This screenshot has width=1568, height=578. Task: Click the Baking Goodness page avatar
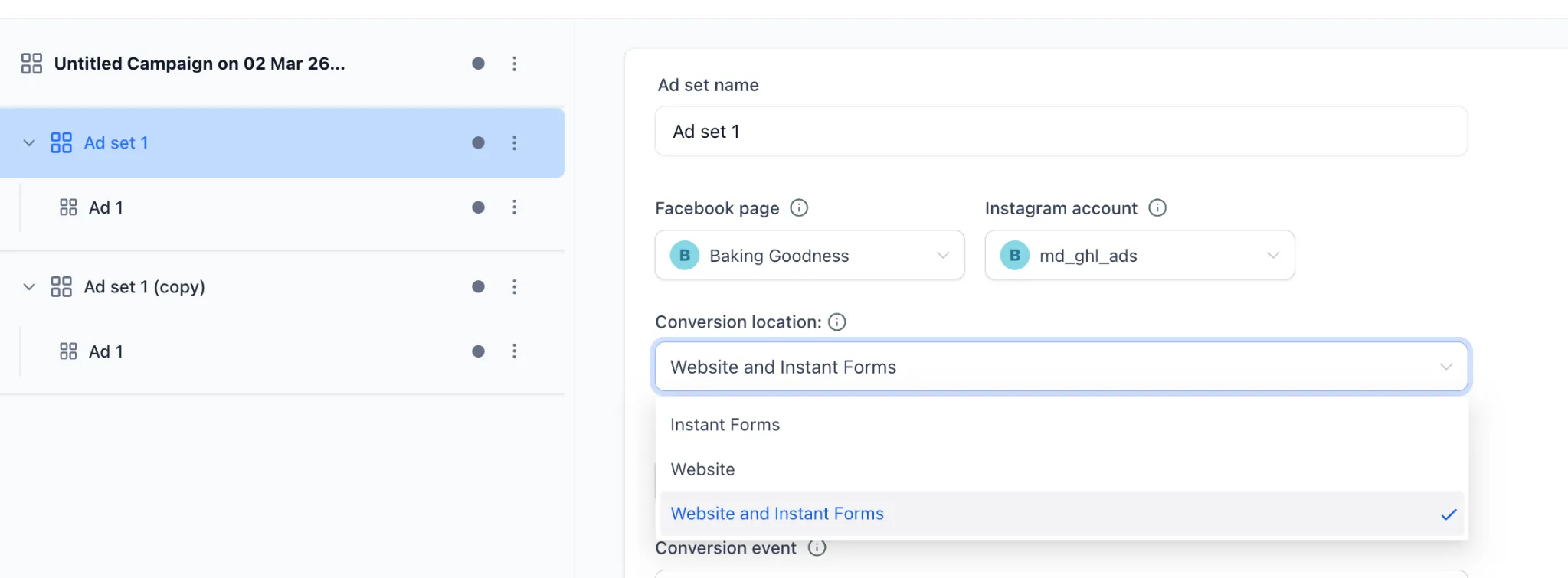tap(684, 255)
